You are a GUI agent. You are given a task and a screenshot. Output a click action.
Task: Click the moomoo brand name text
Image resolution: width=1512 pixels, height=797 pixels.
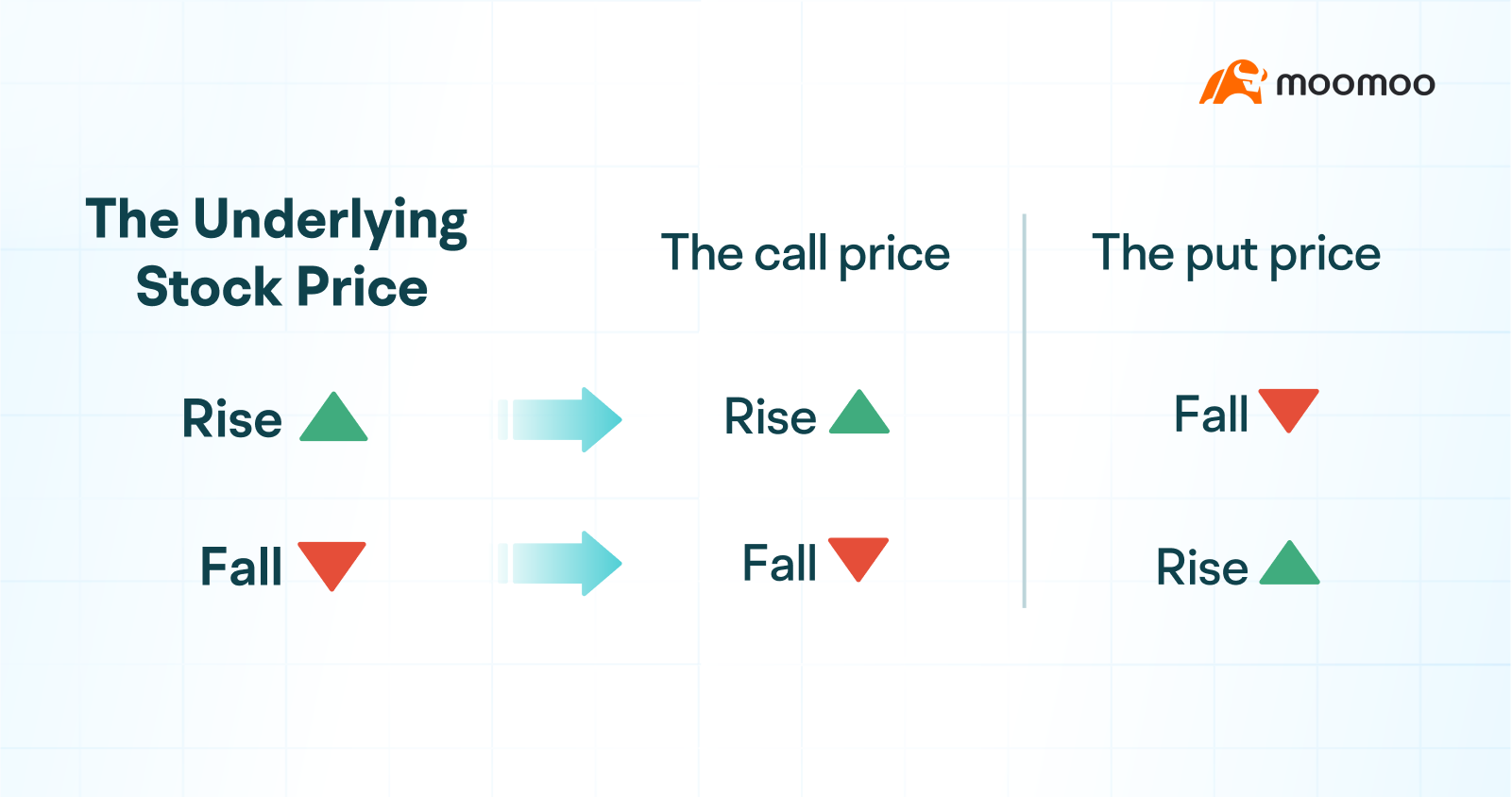[x=1355, y=84]
